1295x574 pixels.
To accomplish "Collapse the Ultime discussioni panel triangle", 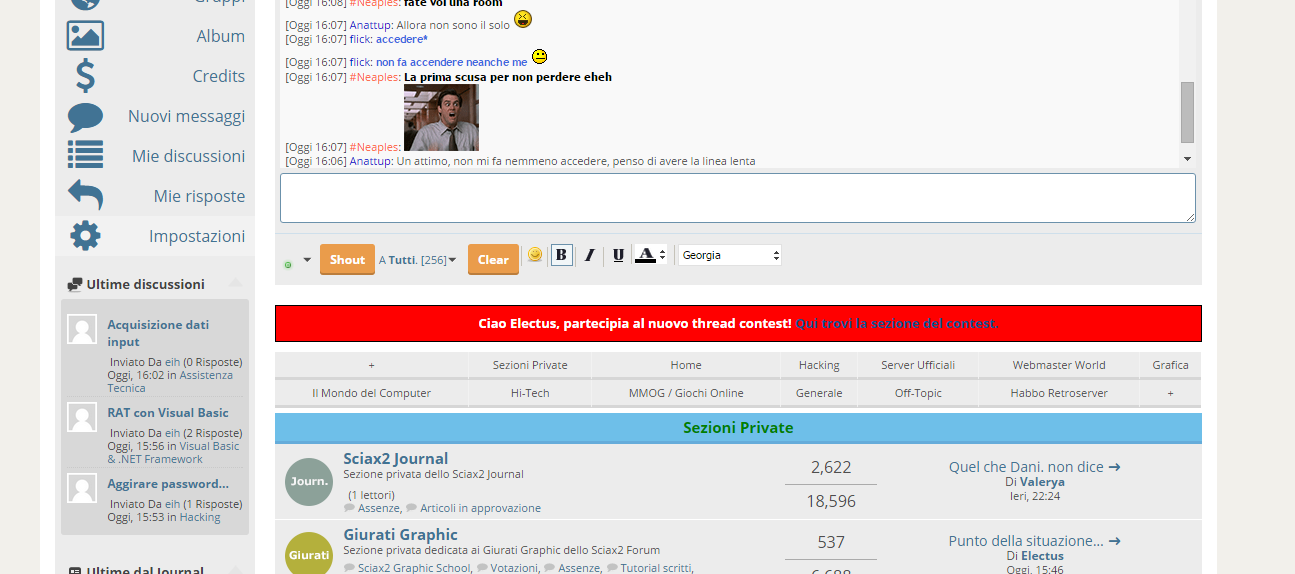I will [x=236, y=284].
